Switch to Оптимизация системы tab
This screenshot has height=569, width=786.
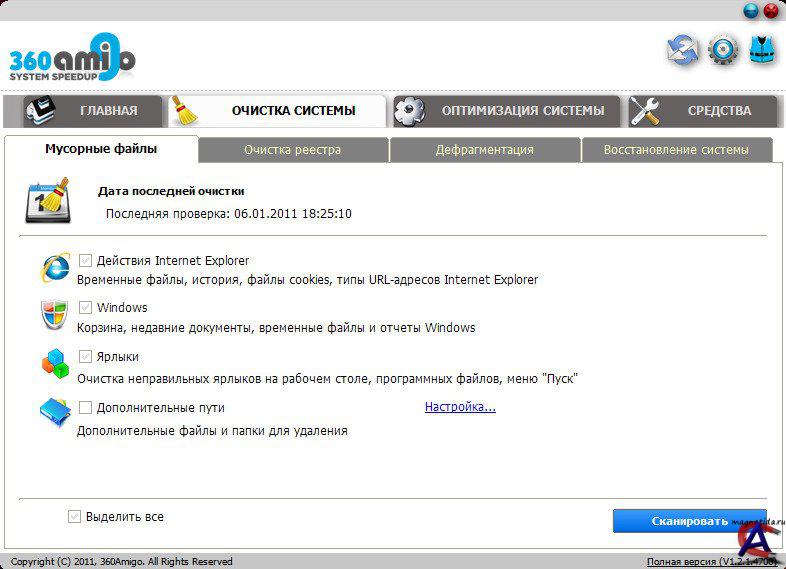(506, 111)
